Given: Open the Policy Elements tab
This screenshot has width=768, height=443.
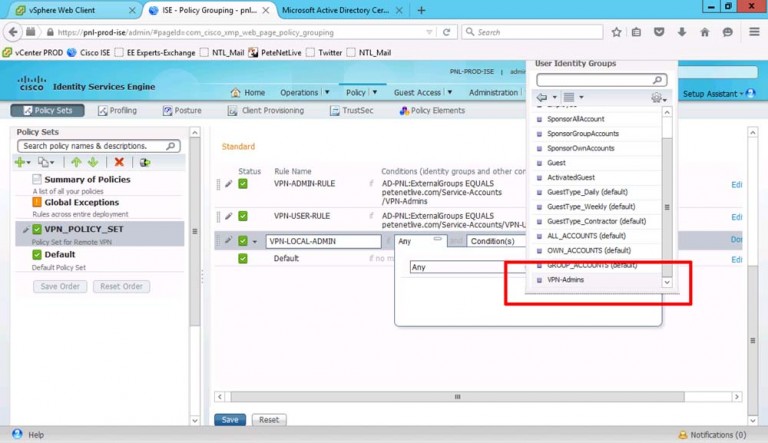Looking at the screenshot, I should coord(432,110).
